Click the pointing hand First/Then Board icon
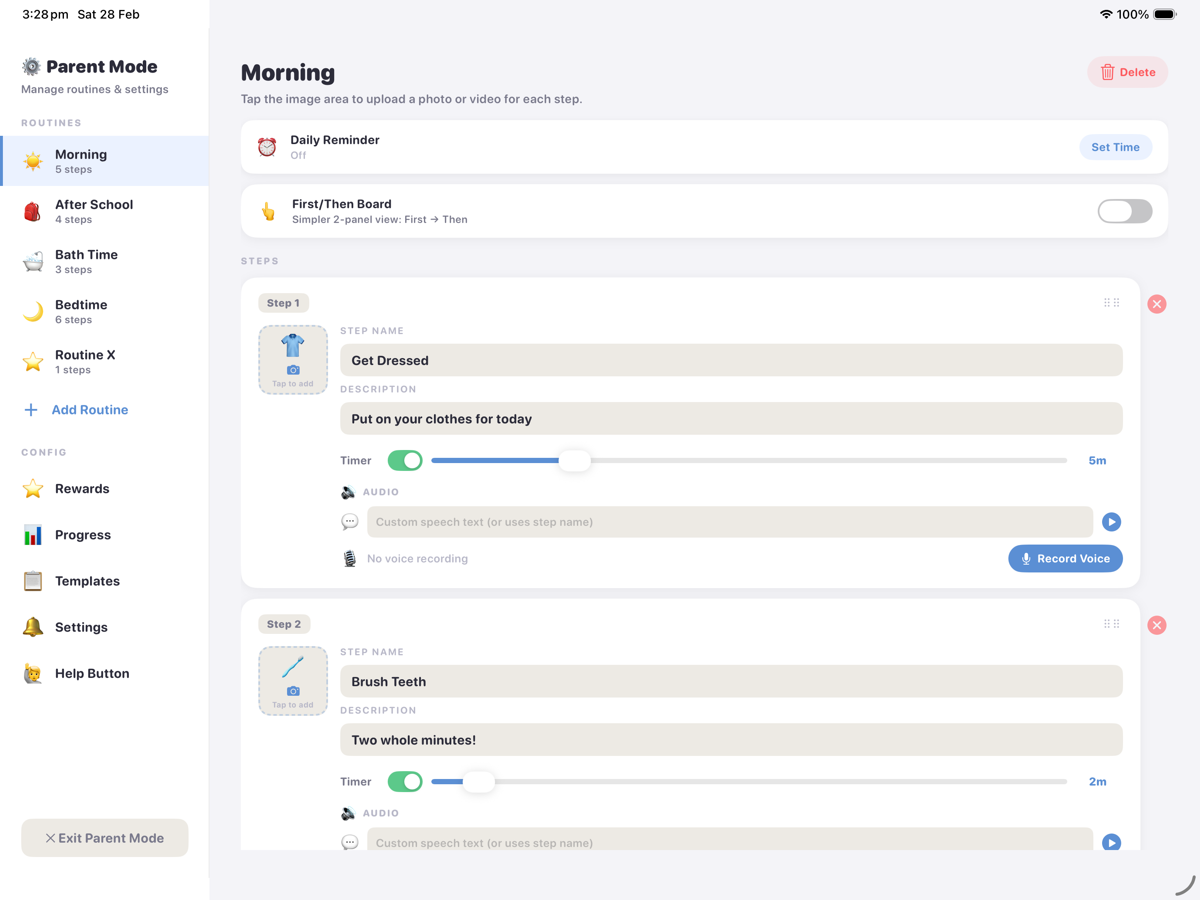Image resolution: width=1200 pixels, height=900 pixels. [x=268, y=211]
